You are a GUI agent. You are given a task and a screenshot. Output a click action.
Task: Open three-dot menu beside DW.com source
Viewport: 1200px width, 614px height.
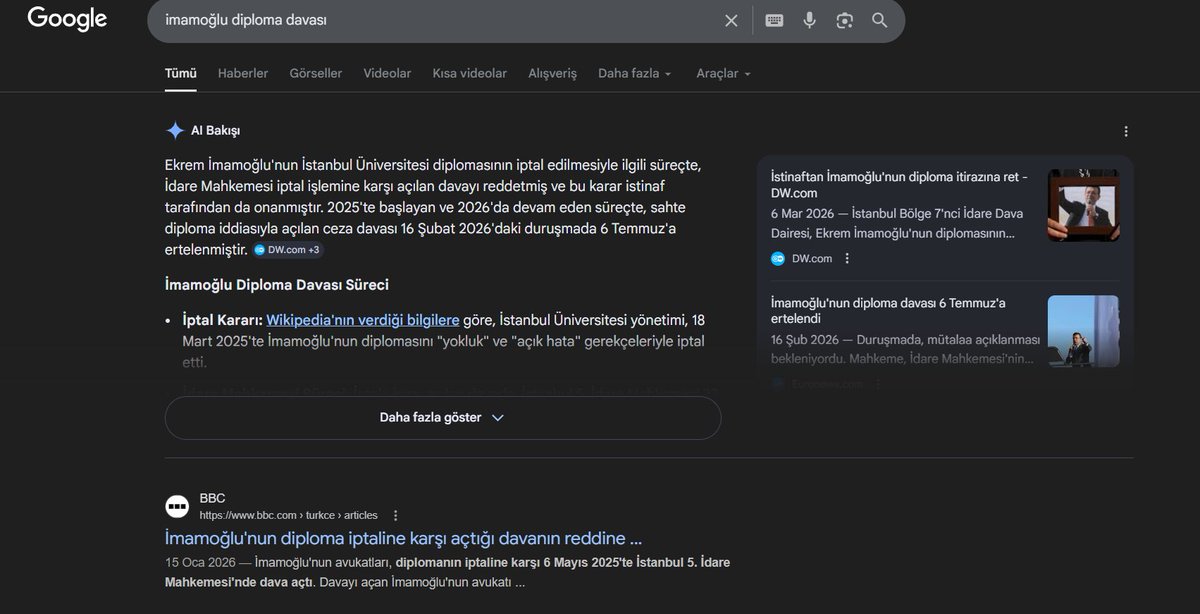pyautogui.click(x=847, y=258)
